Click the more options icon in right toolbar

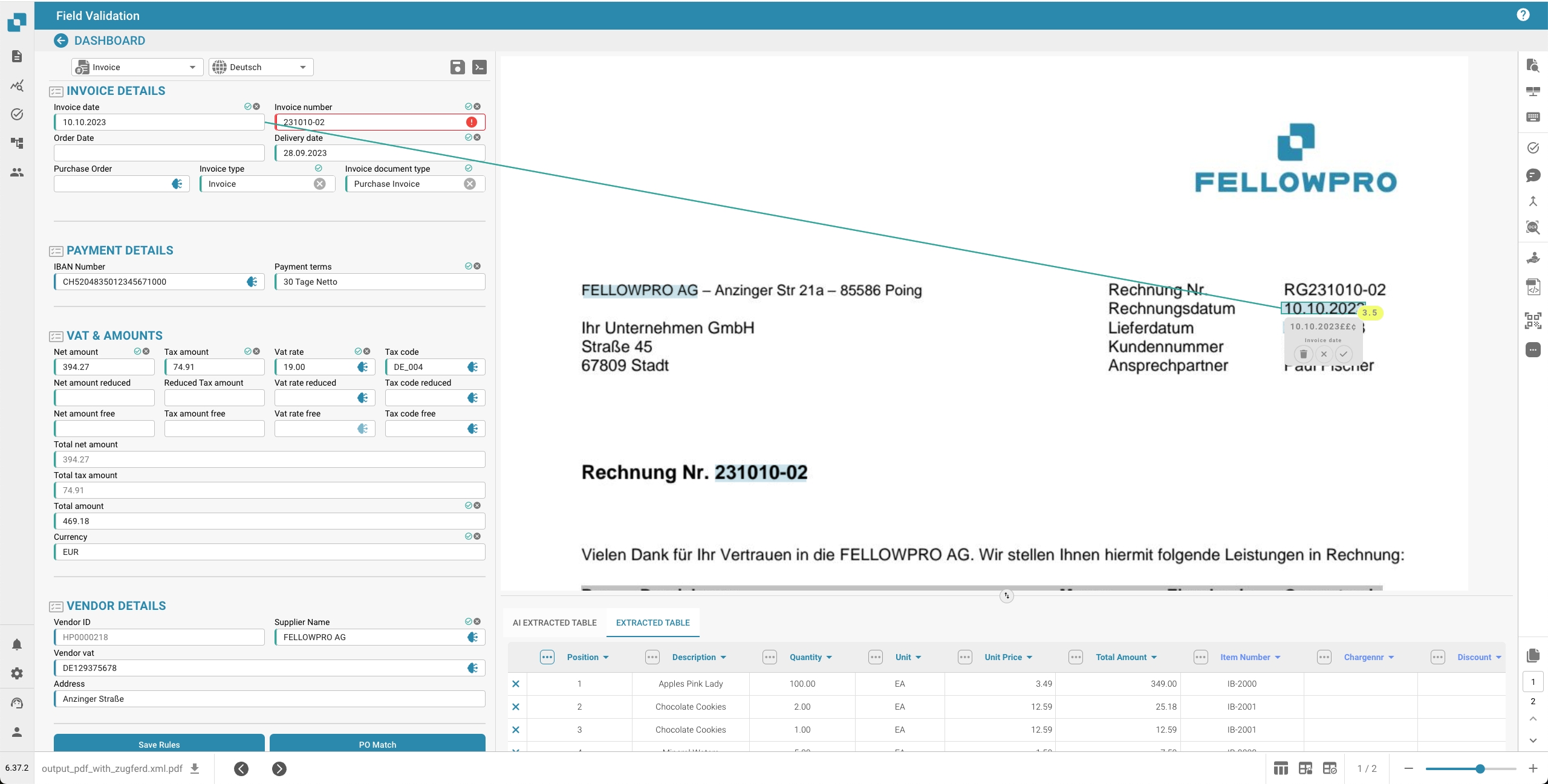[x=1533, y=349]
